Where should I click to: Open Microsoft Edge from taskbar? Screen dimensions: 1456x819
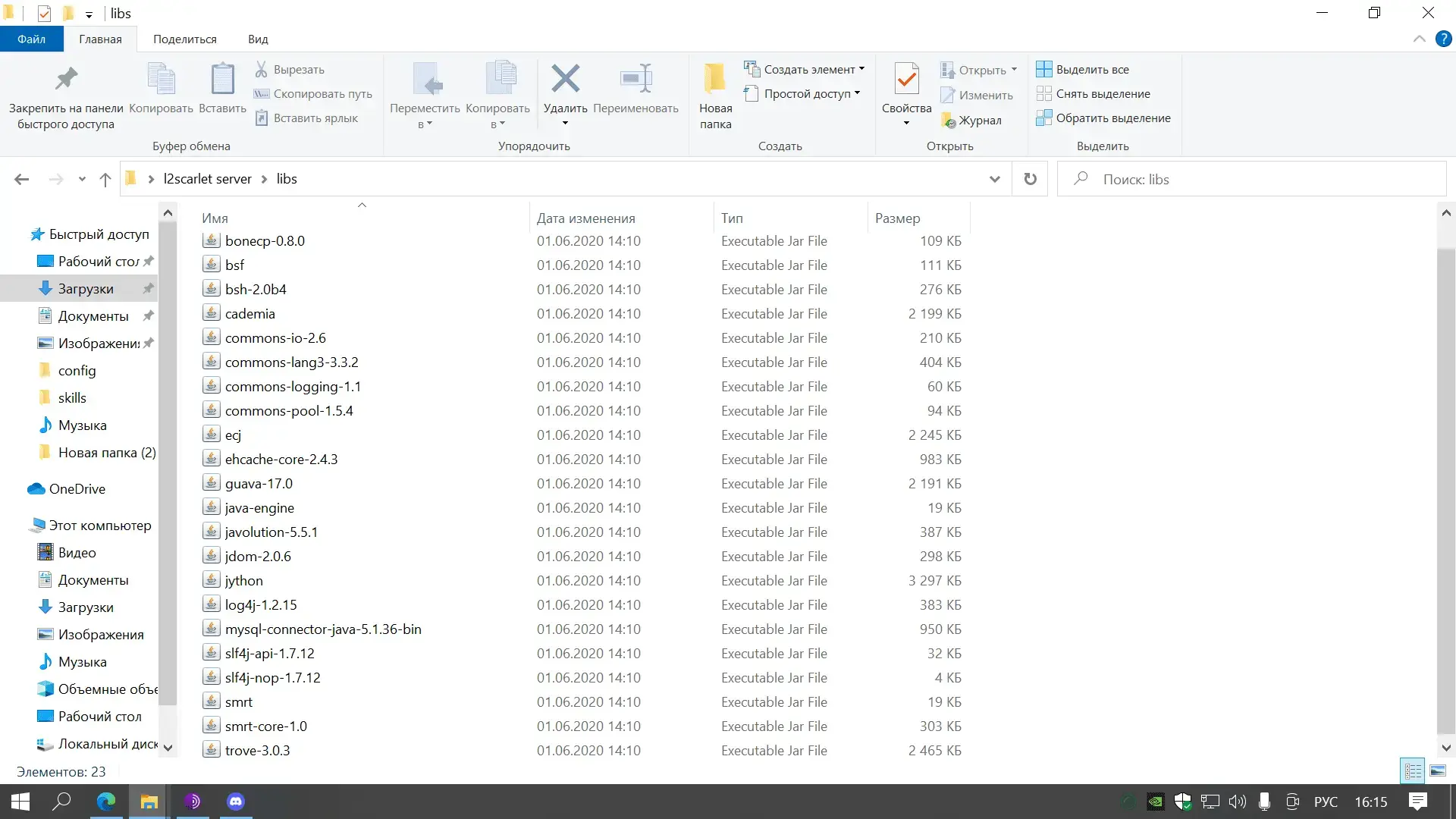pos(106,802)
